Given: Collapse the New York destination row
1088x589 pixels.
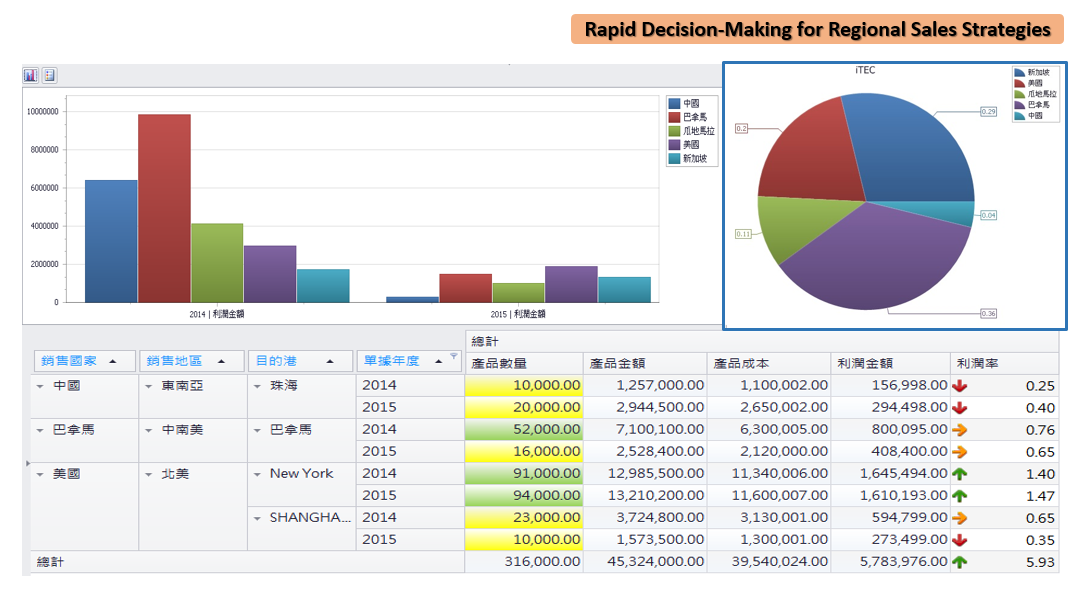Looking at the screenshot, I should click(x=257, y=474).
